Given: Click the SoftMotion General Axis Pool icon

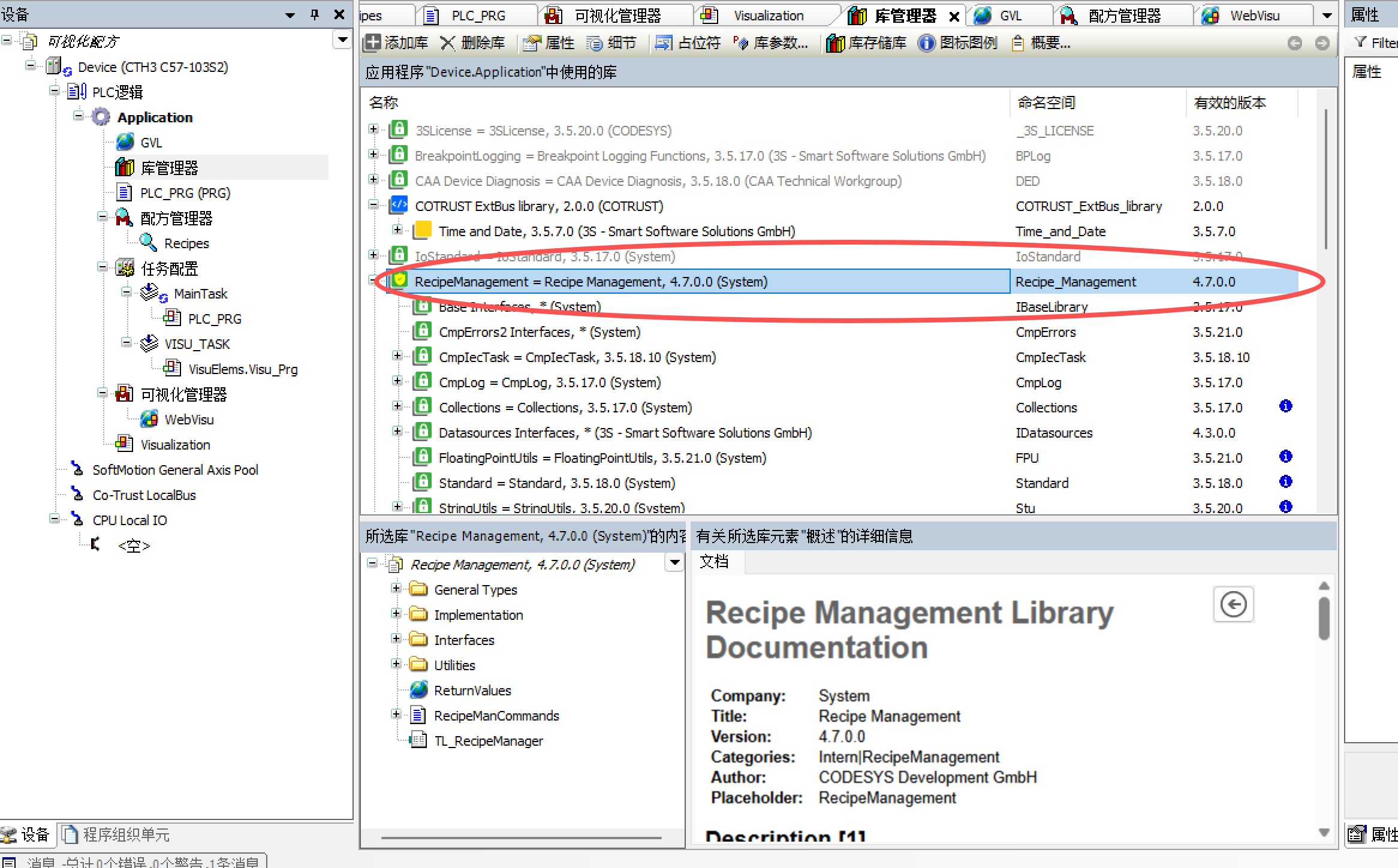Looking at the screenshot, I should 77,469.
